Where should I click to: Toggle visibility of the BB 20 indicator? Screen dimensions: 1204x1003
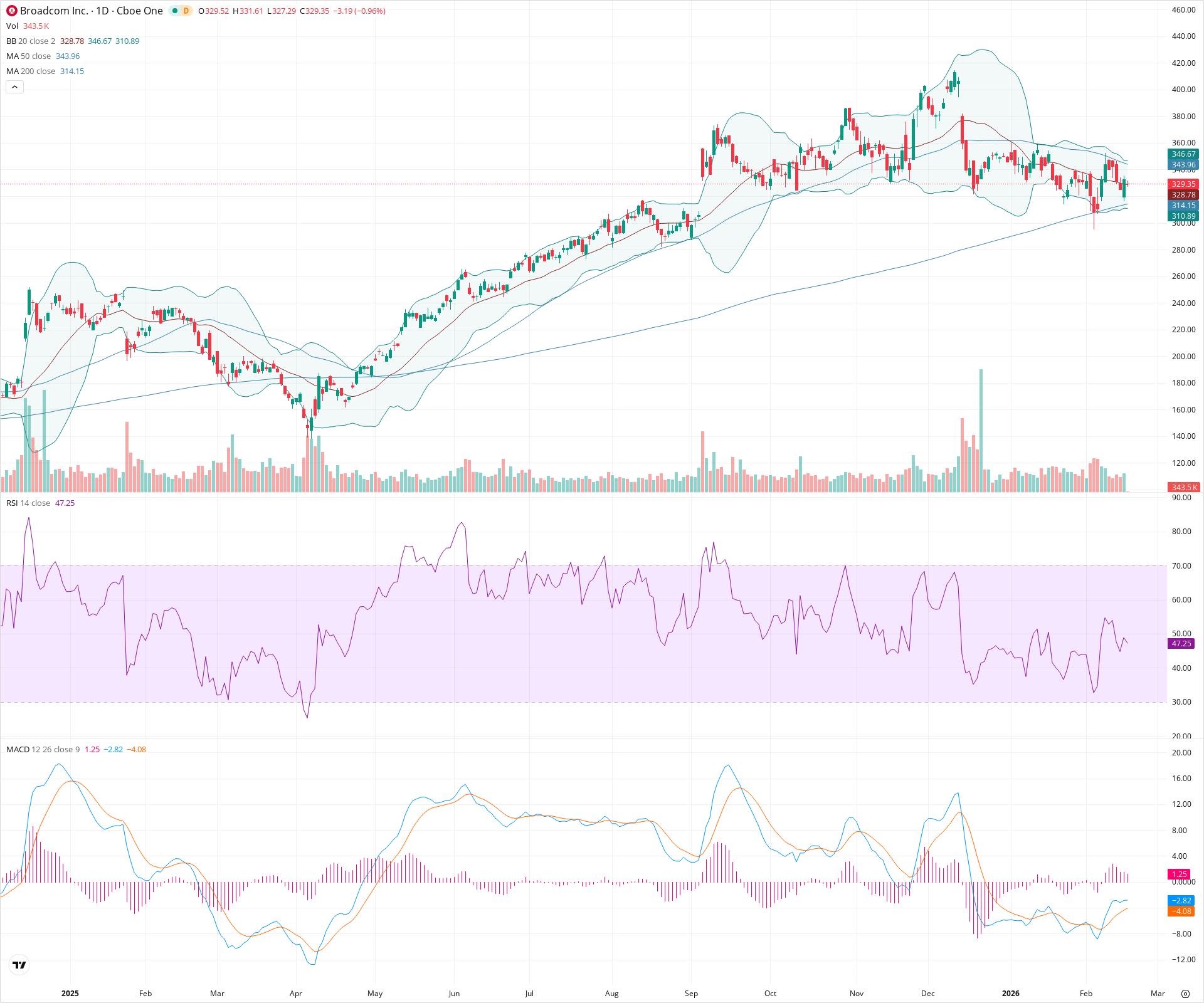tap(11, 41)
